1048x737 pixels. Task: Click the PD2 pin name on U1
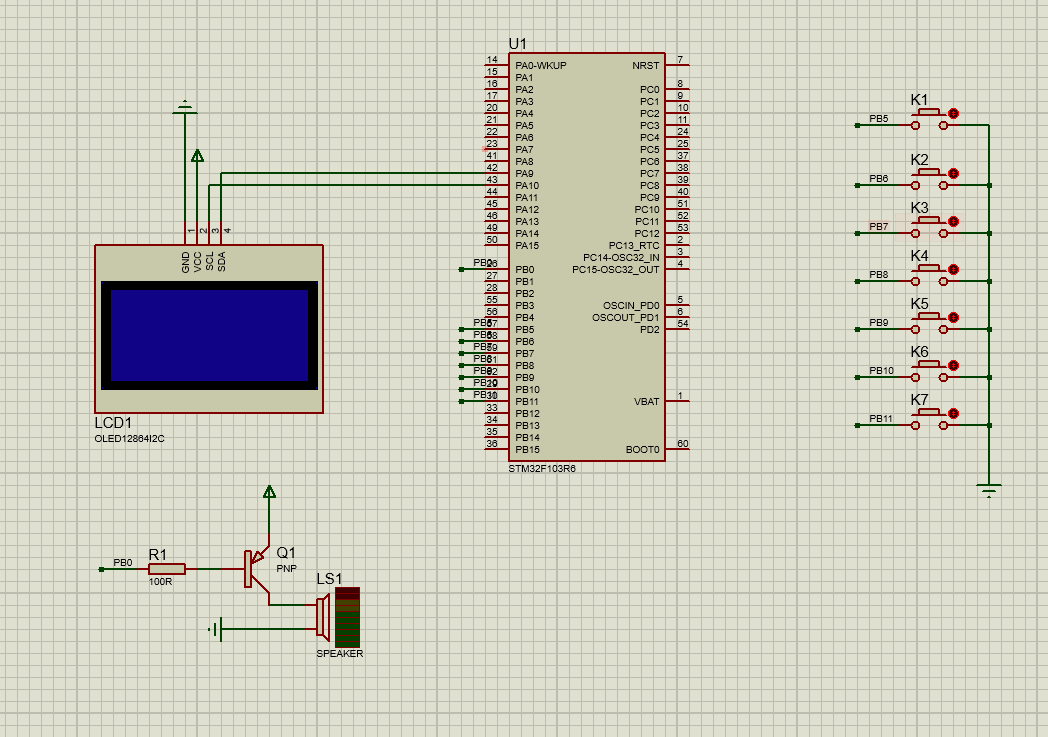coord(650,330)
